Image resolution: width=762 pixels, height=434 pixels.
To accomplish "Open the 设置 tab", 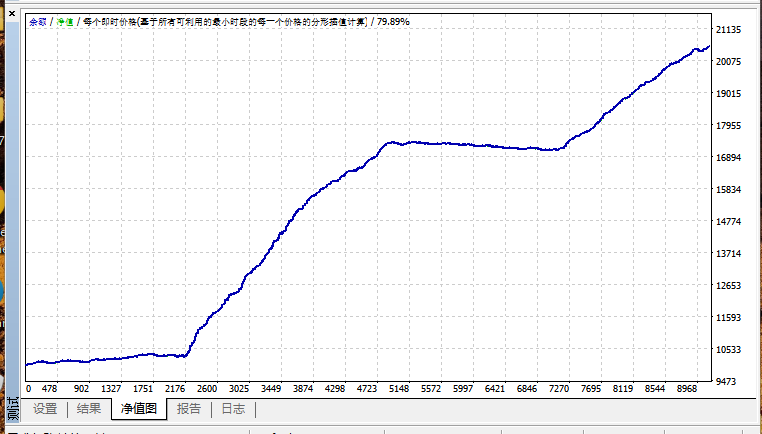I will (45, 409).
